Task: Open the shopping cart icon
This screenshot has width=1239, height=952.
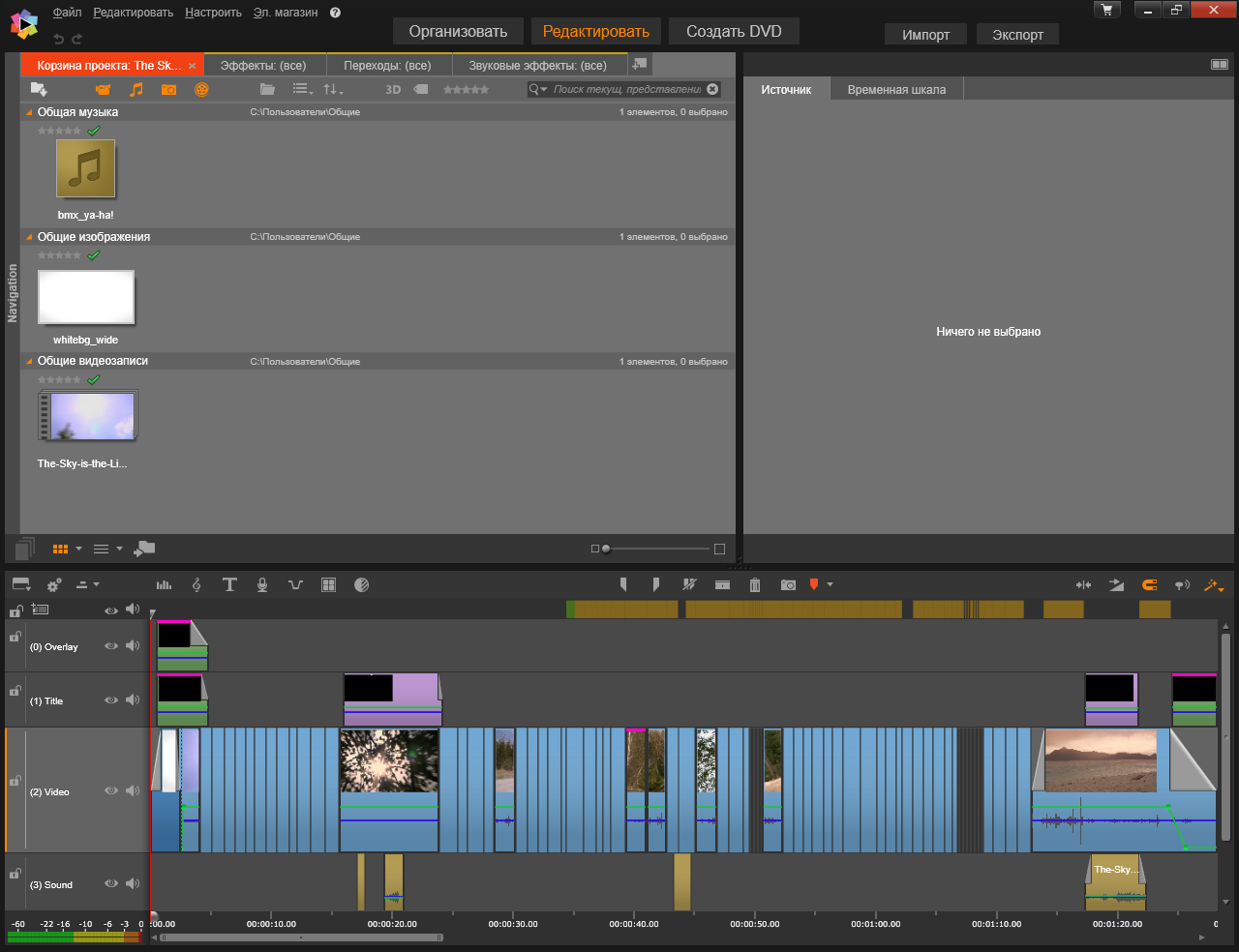Action: pos(1106,10)
